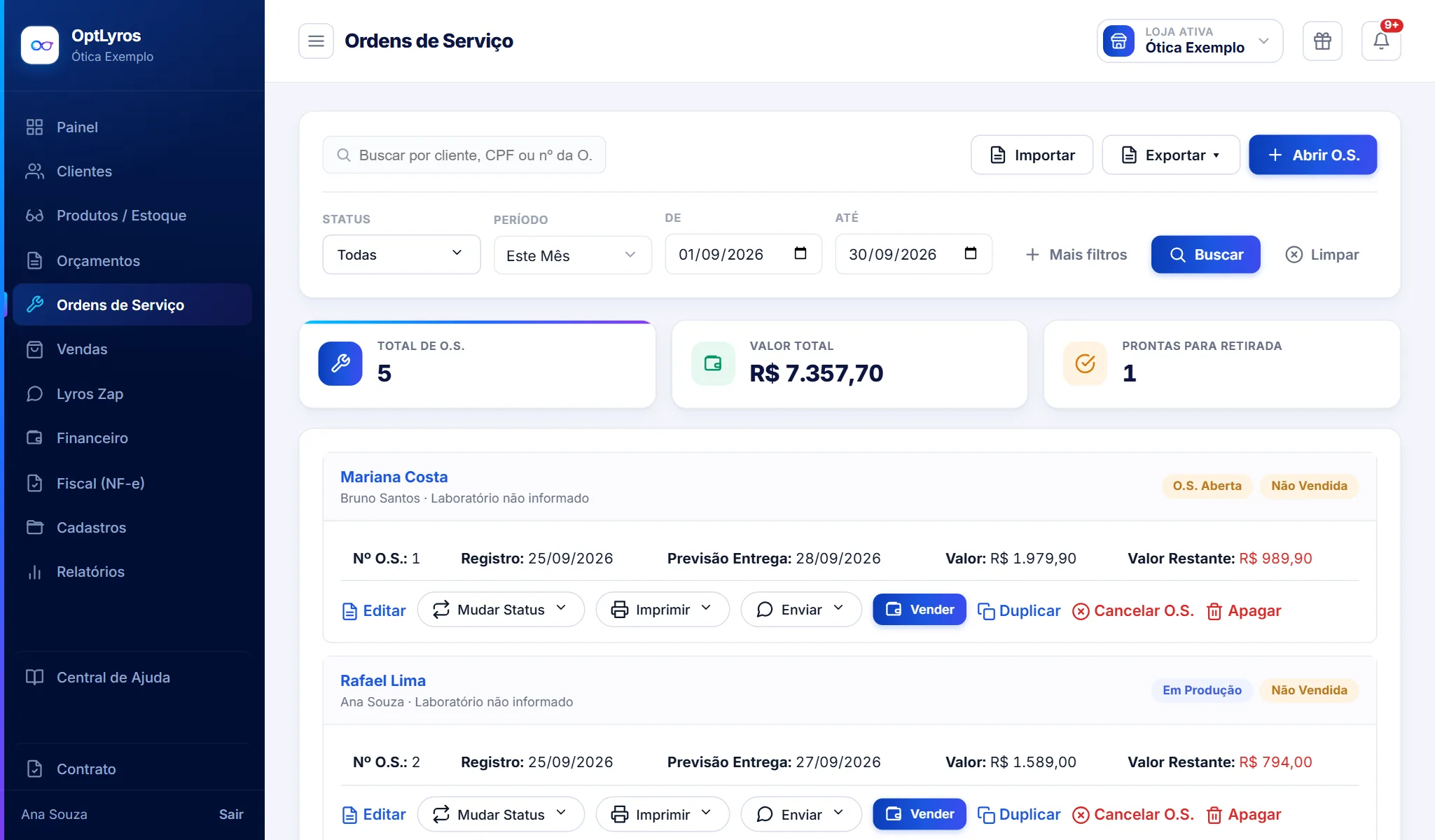Duplicate Rafael Lima's order
The width and height of the screenshot is (1435, 840).
[x=1019, y=814]
